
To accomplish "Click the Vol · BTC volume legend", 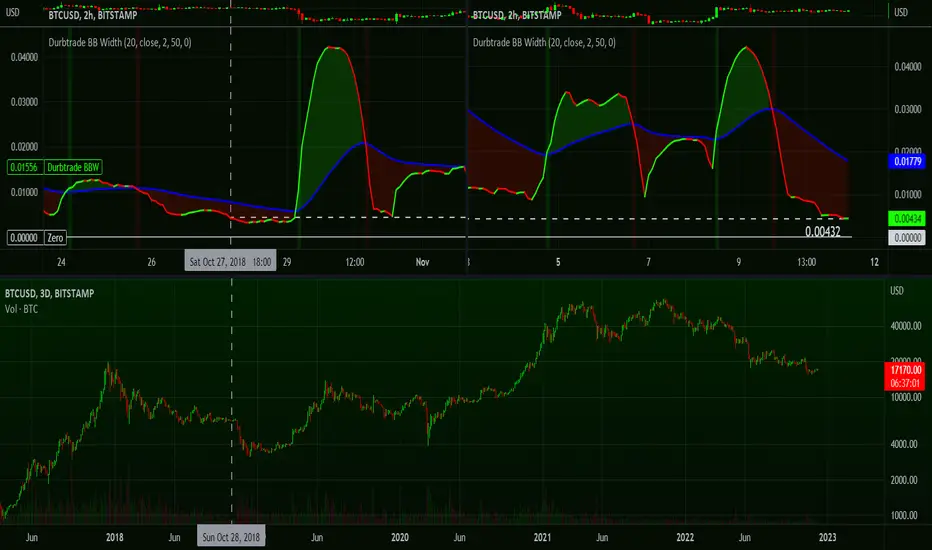I will [21, 309].
